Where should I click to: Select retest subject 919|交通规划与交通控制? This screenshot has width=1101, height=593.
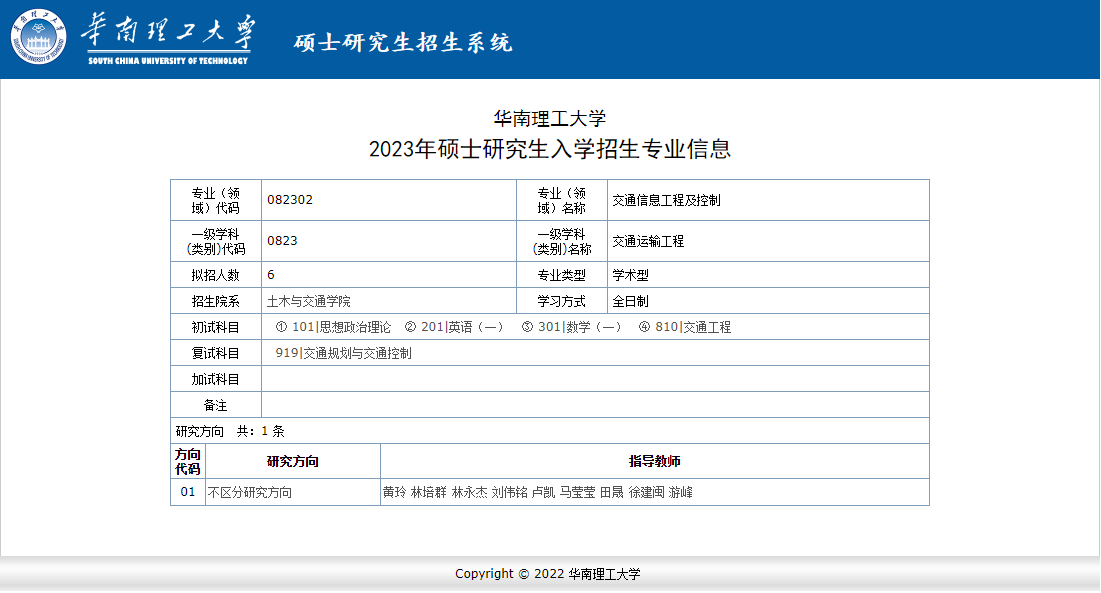click(x=343, y=353)
